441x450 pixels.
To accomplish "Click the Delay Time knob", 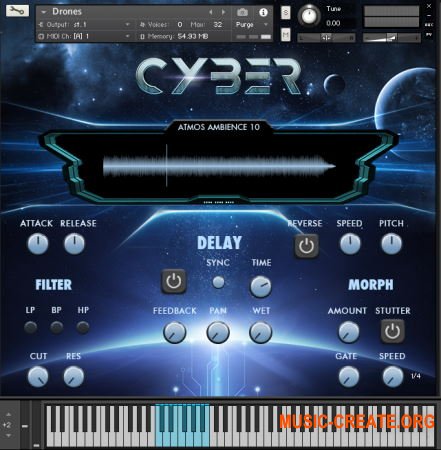I will (261, 287).
